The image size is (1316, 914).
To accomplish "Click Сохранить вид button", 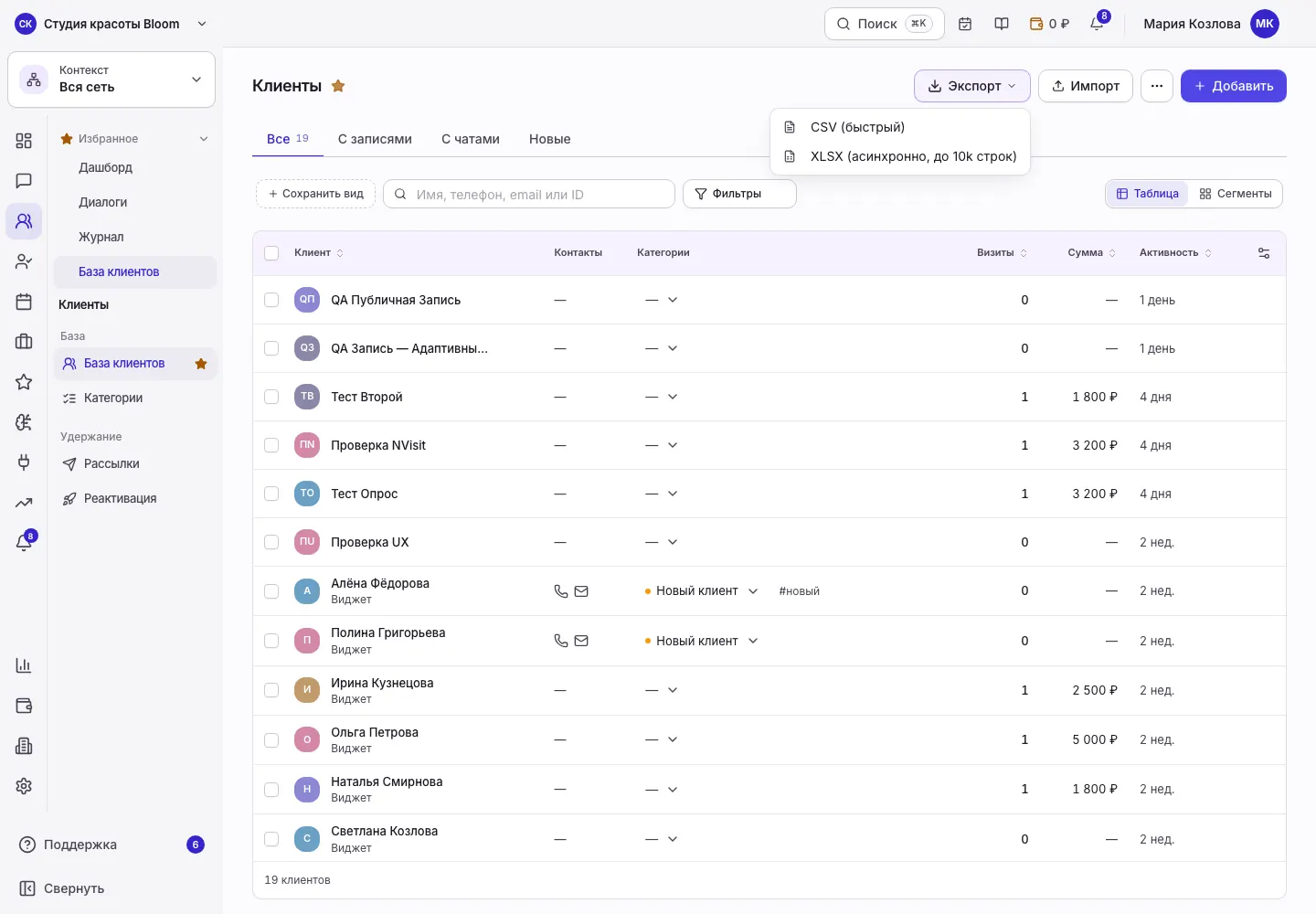I will coord(315,194).
